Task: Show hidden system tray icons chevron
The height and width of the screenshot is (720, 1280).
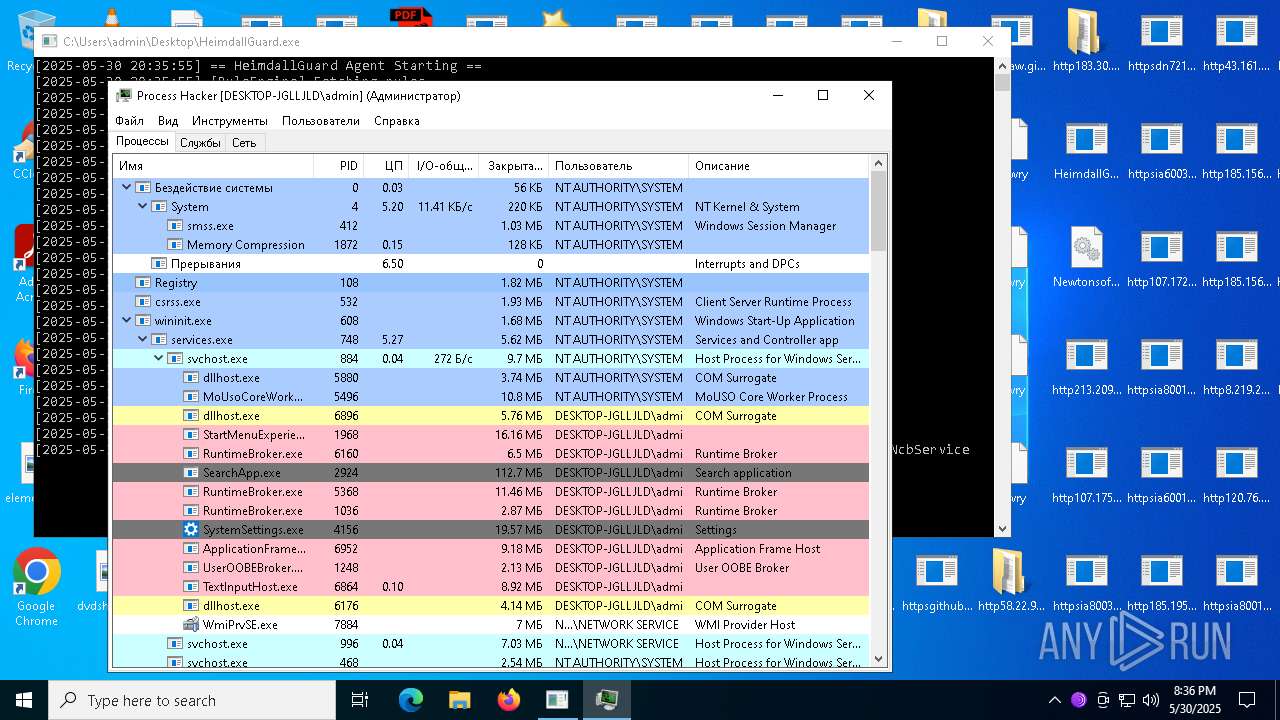Action: (x=1054, y=700)
